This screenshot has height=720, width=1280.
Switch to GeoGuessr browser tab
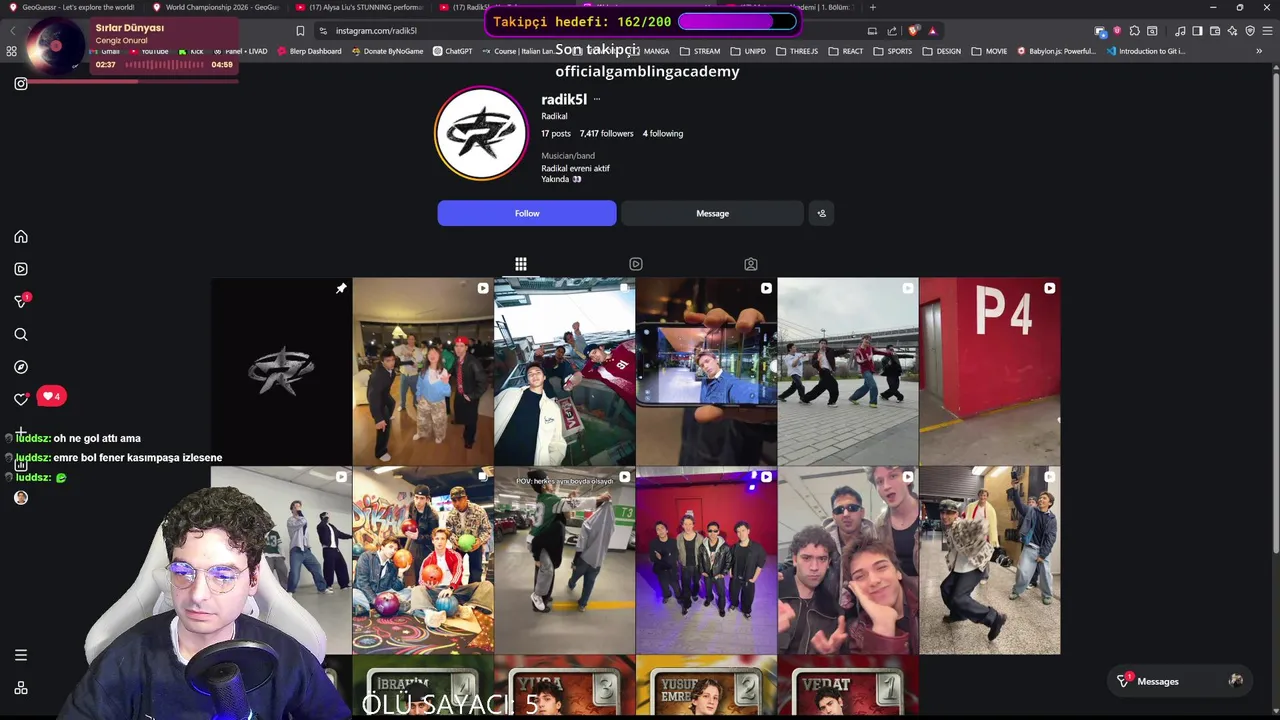point(70,7)
